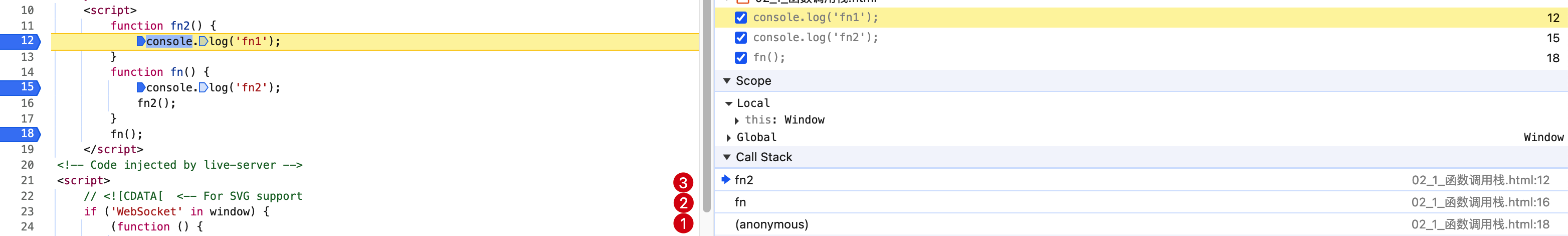Click the line 15 breakpoint marker in gutter
This screenshot has height=236, width=1568.
[x=21, y=87]
